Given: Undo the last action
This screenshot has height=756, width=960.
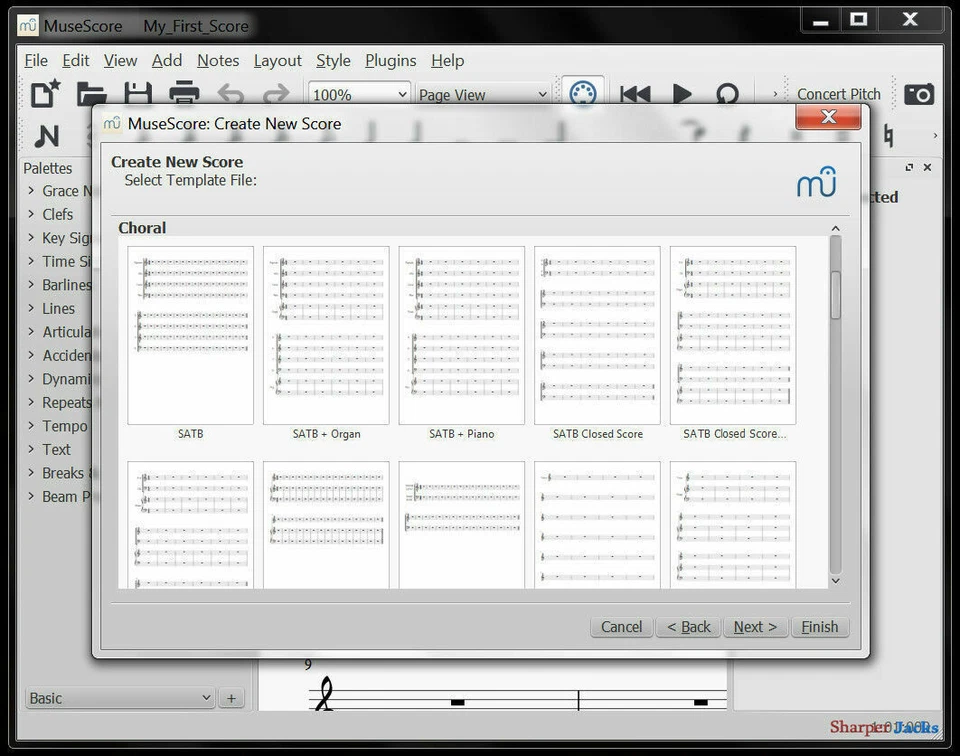Looking at the screenshot, I should [x=229, y=93].
